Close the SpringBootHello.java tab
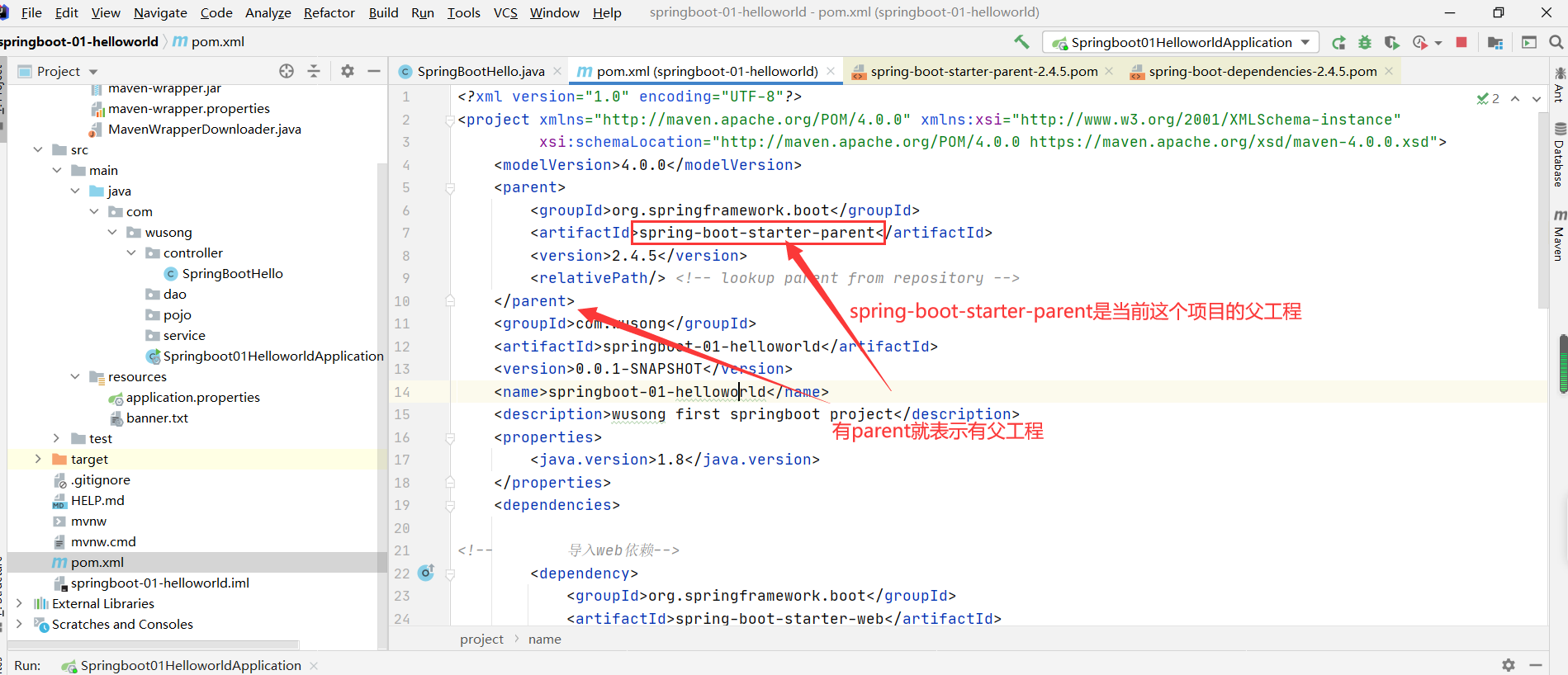Viewport: 1568px width, 675px height. [558, 71]
